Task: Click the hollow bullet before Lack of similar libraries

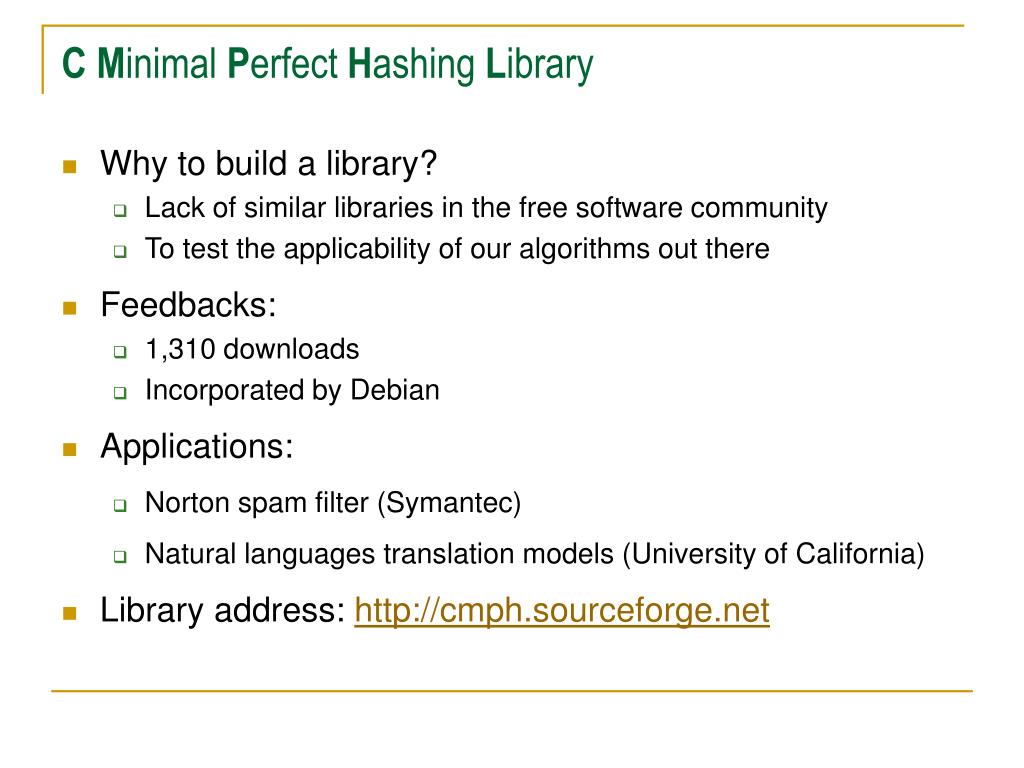Action: [120, 211]
